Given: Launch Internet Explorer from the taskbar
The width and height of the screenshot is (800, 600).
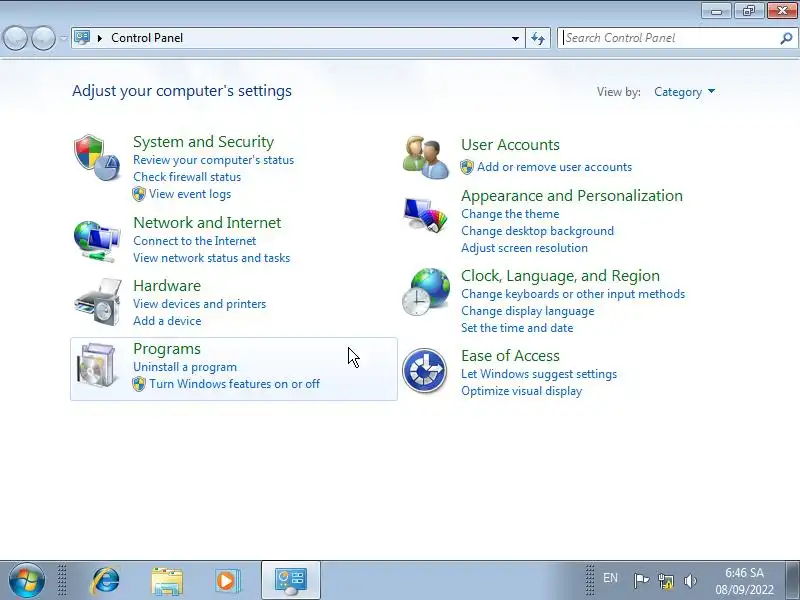Looking at the screenshot, I should [106, 581].
